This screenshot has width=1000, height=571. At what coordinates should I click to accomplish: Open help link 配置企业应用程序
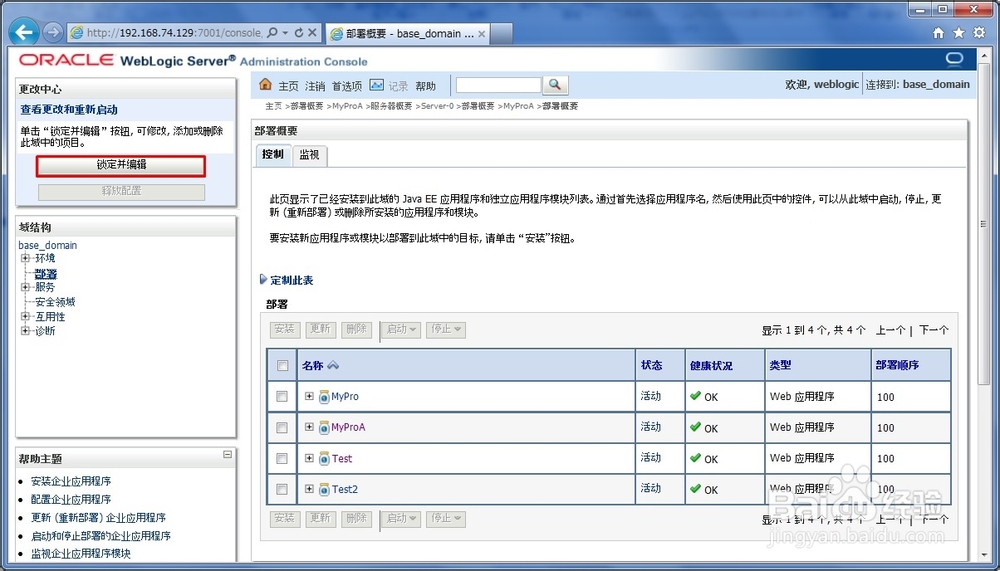(x=71, y=499)
